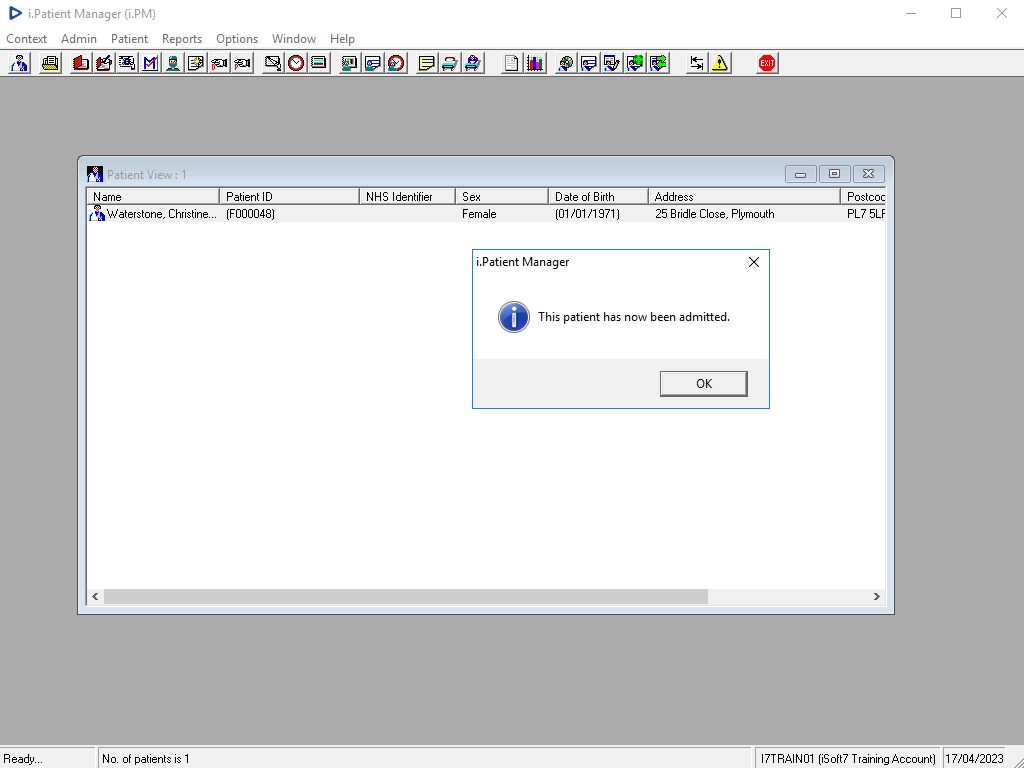Click the scroll-left arrow in Patient View
The height and width of the screenshot is (768, 1024).
tap(95, 596)
